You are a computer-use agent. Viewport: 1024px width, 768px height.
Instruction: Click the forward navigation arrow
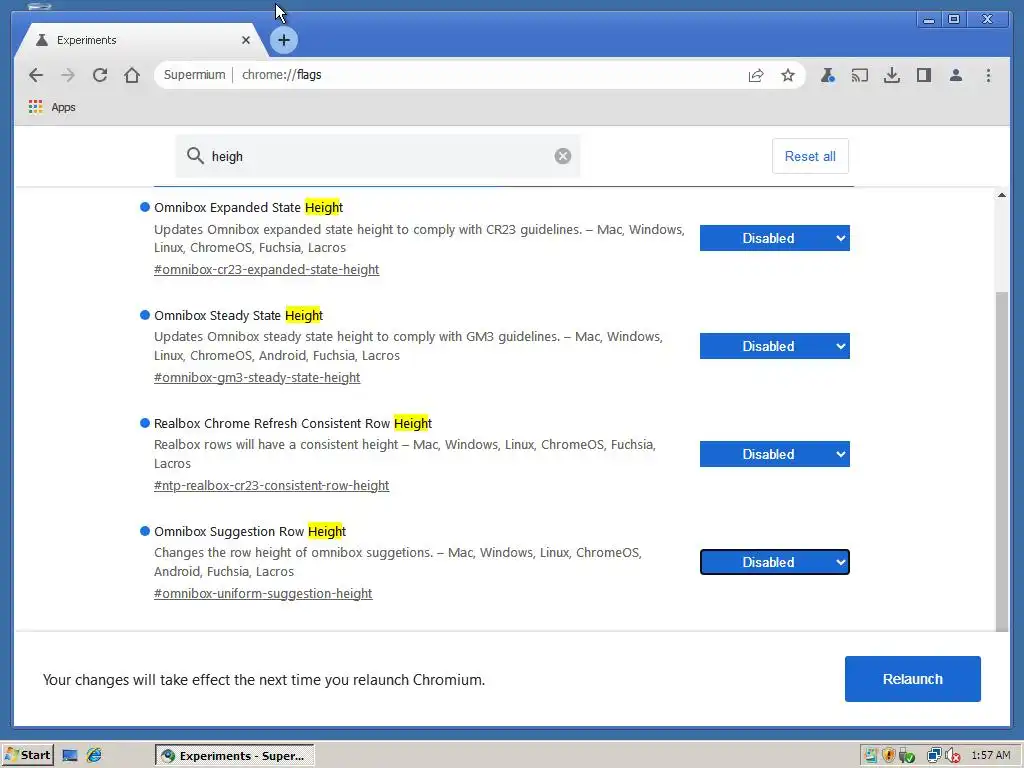click(68, 75)
